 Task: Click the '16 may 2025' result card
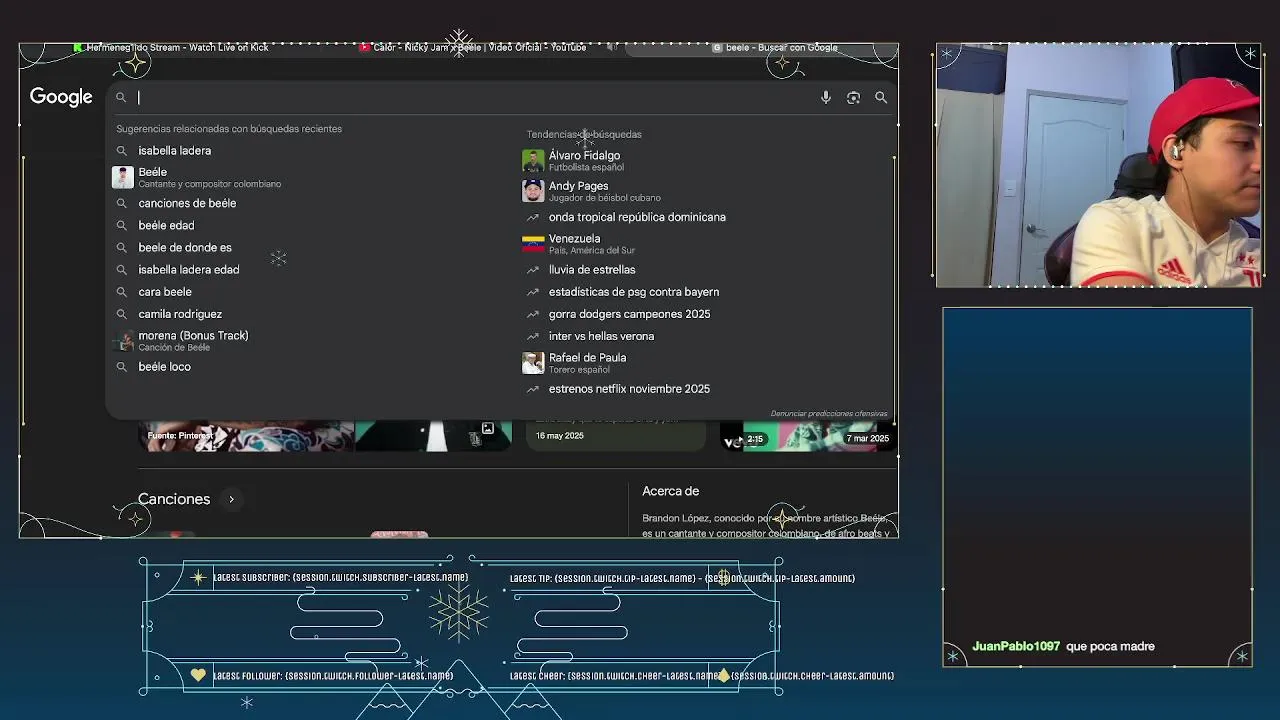(x=616, y=436)
